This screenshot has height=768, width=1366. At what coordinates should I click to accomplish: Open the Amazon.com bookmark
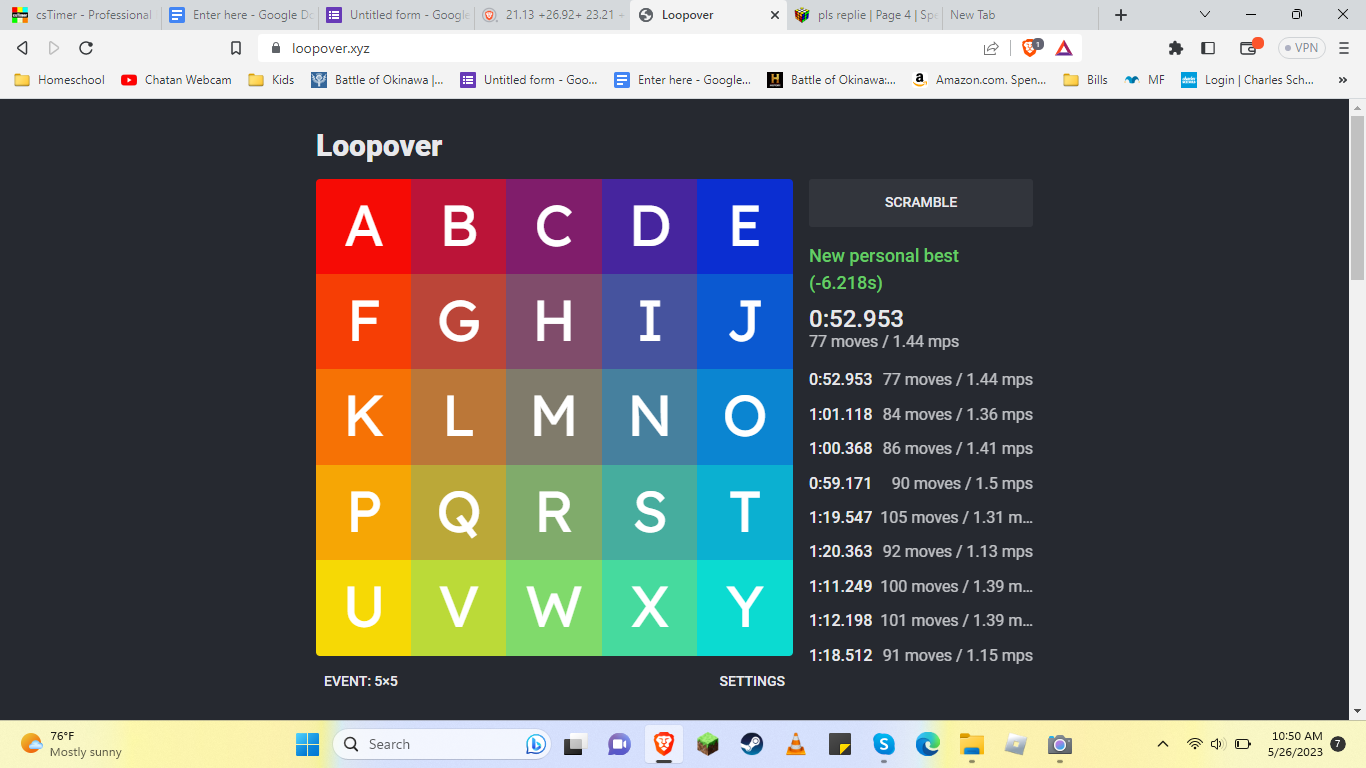click(x=979, y=80)
